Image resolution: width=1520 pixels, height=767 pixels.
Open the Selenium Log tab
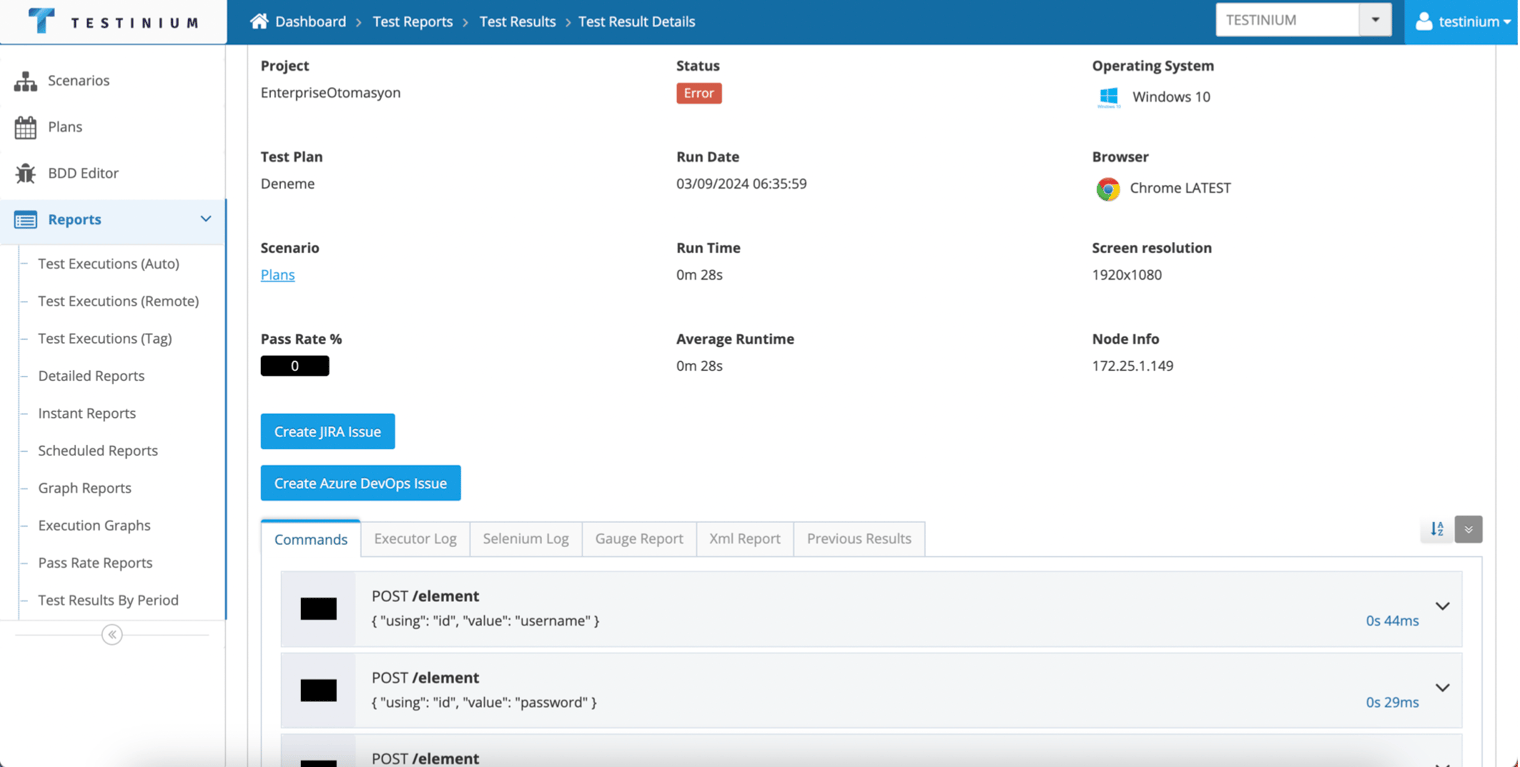tap(526, 538)
